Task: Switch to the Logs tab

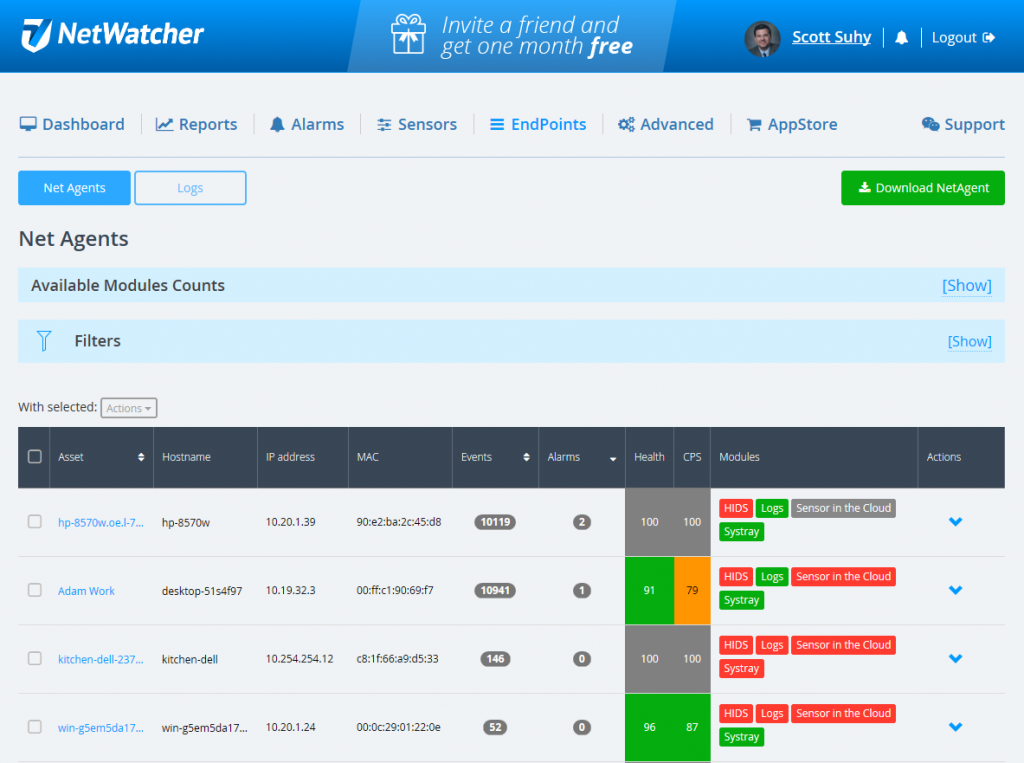Action: pos(190,187)
